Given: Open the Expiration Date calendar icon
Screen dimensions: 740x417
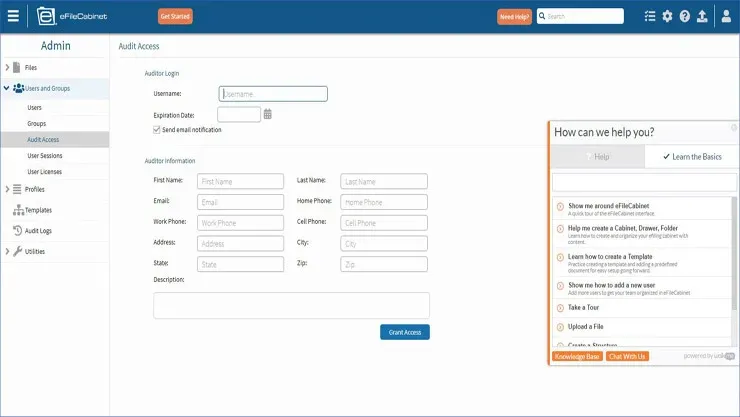Looking at the screenshot, I should point(268,114).
